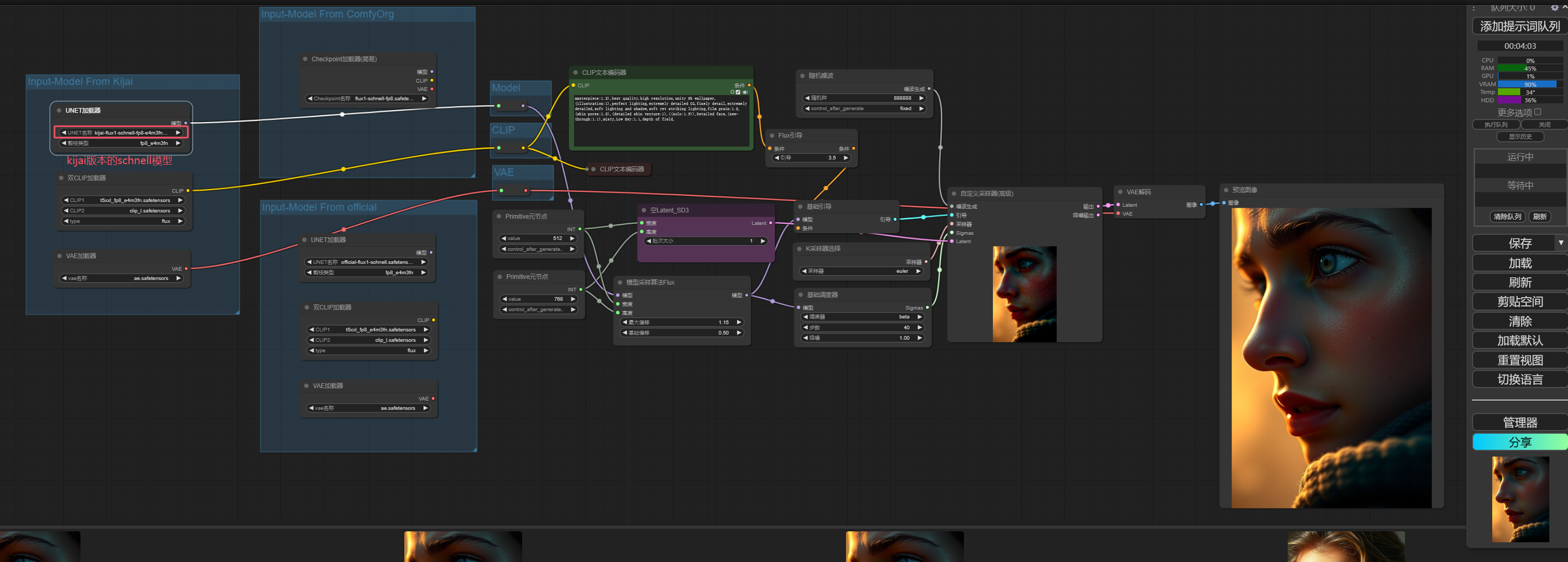Image resolution: width=1568 pixels, height=562 pixels.
Task: Open the type flux dropdown in official group
Action: (369, 351)
